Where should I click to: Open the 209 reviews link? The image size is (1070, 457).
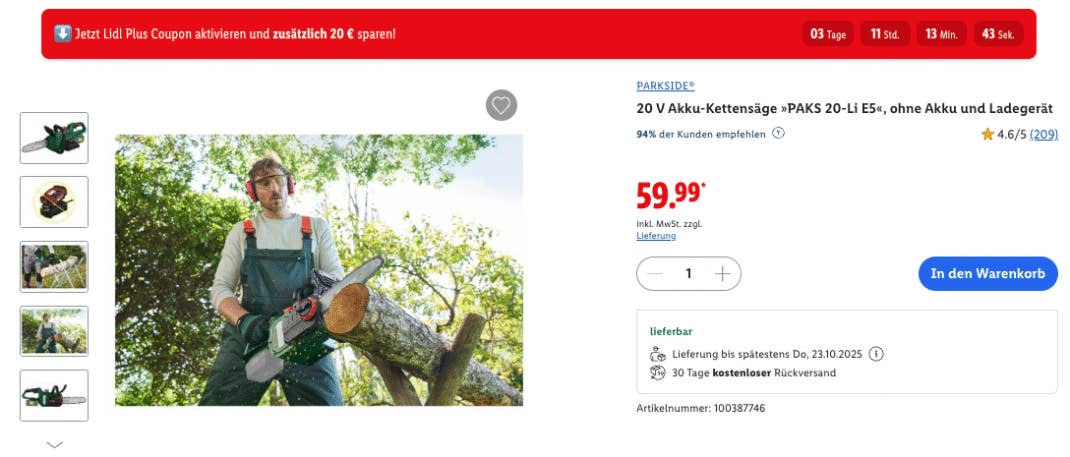[x=1044, y=134]
